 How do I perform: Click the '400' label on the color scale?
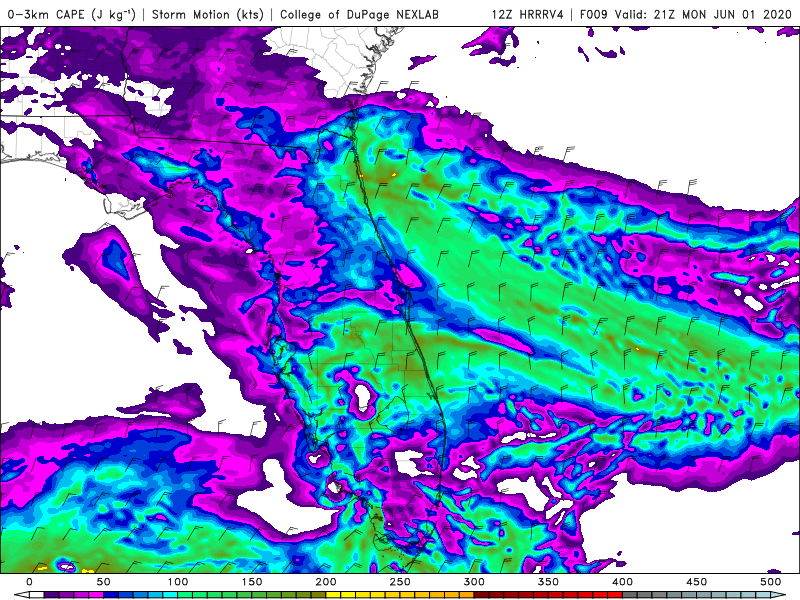tap(622, 582)
